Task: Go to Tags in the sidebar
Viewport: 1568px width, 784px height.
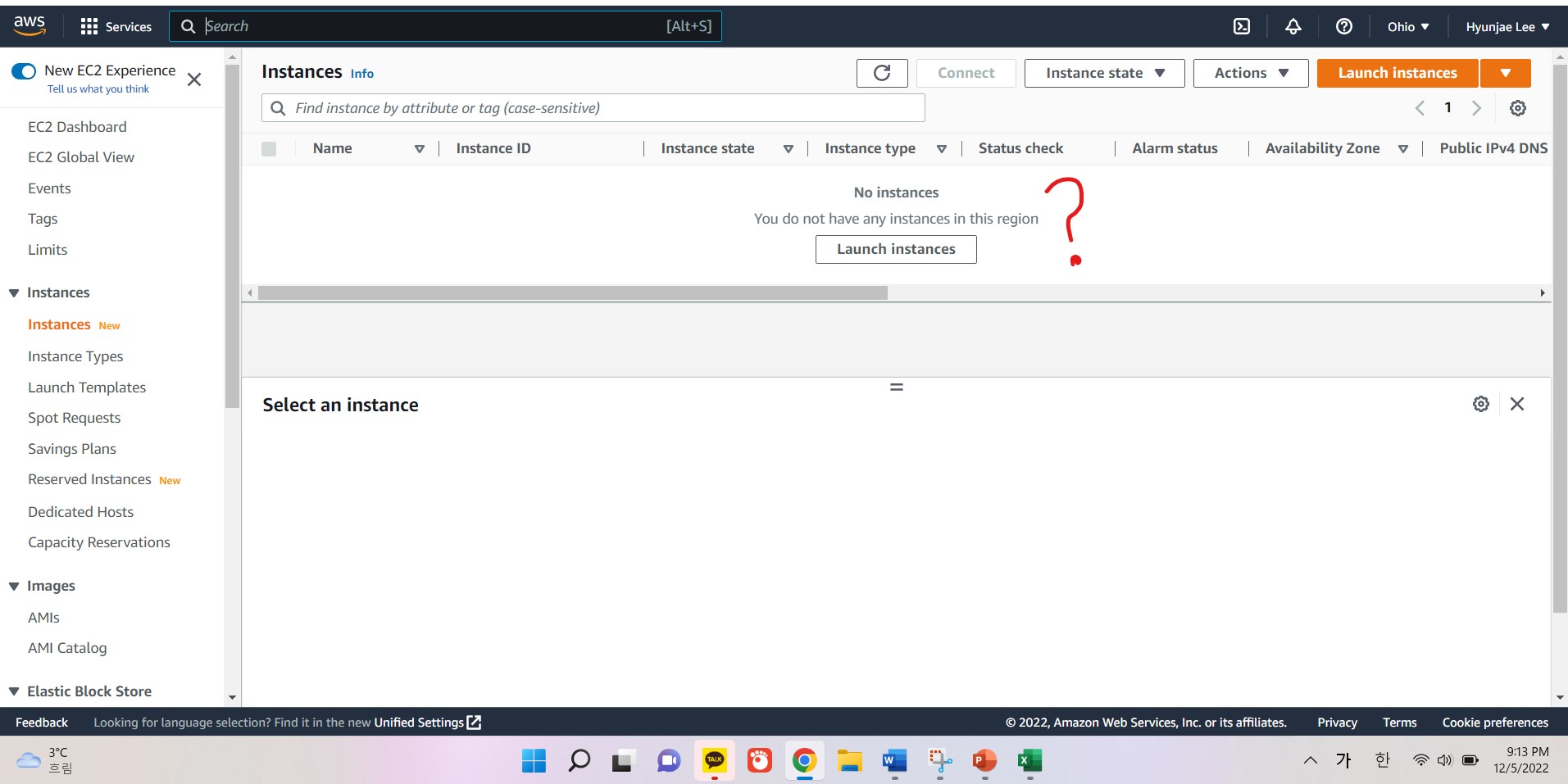Action: click(43, 219)
